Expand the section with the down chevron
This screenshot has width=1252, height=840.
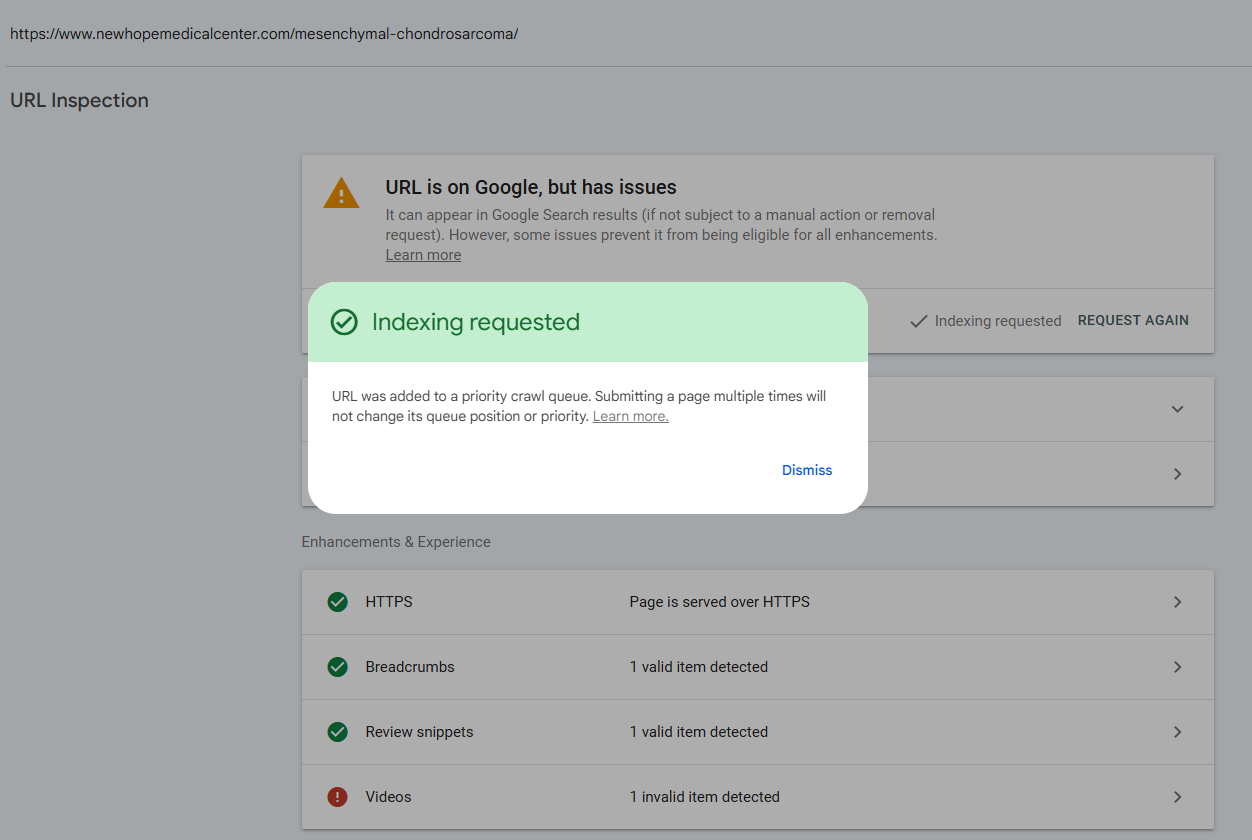point(1177,409)
